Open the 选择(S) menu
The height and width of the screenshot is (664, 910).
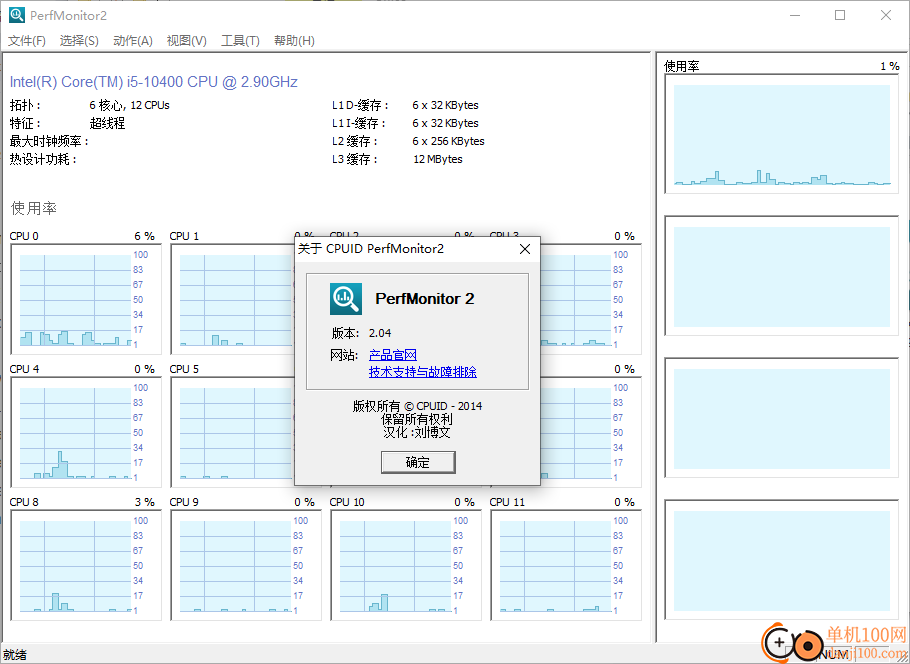[79, 41]
